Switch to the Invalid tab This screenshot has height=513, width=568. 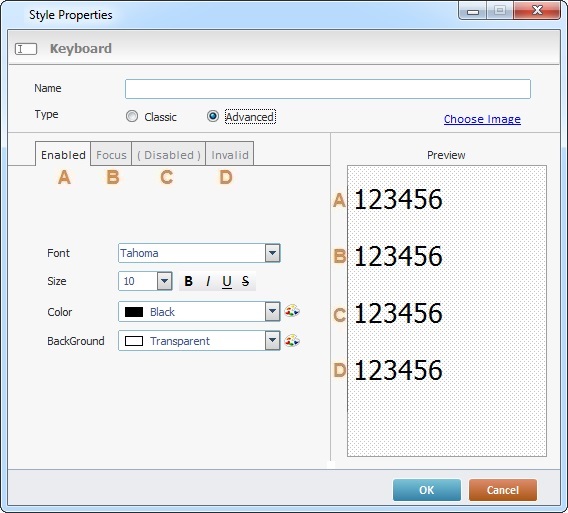(x=230, y=155)
